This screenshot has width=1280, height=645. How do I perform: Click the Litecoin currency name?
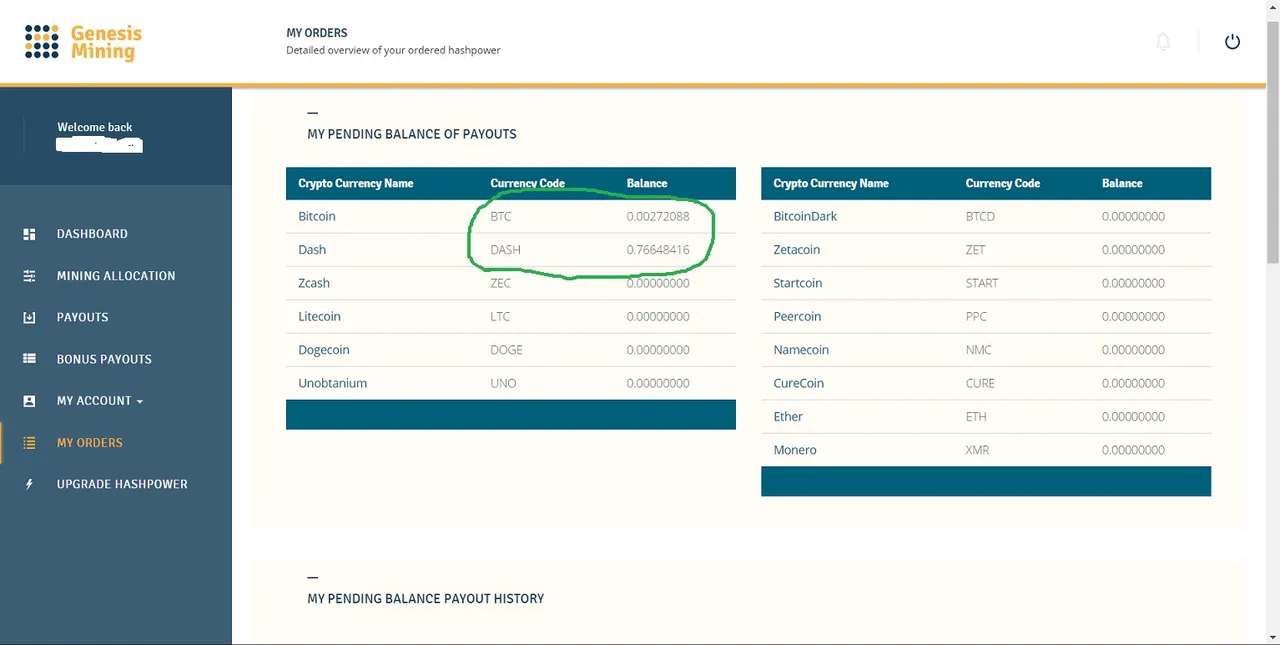click(x=319, y=316)
